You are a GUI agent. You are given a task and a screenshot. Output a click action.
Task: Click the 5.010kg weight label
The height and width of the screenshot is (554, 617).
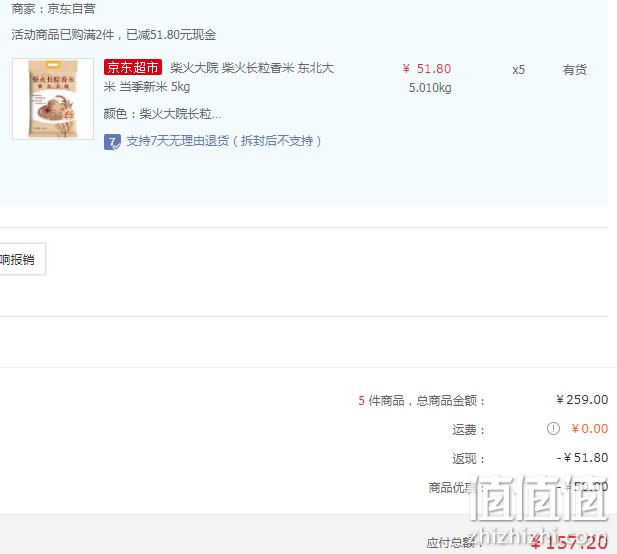pos(430,88)
